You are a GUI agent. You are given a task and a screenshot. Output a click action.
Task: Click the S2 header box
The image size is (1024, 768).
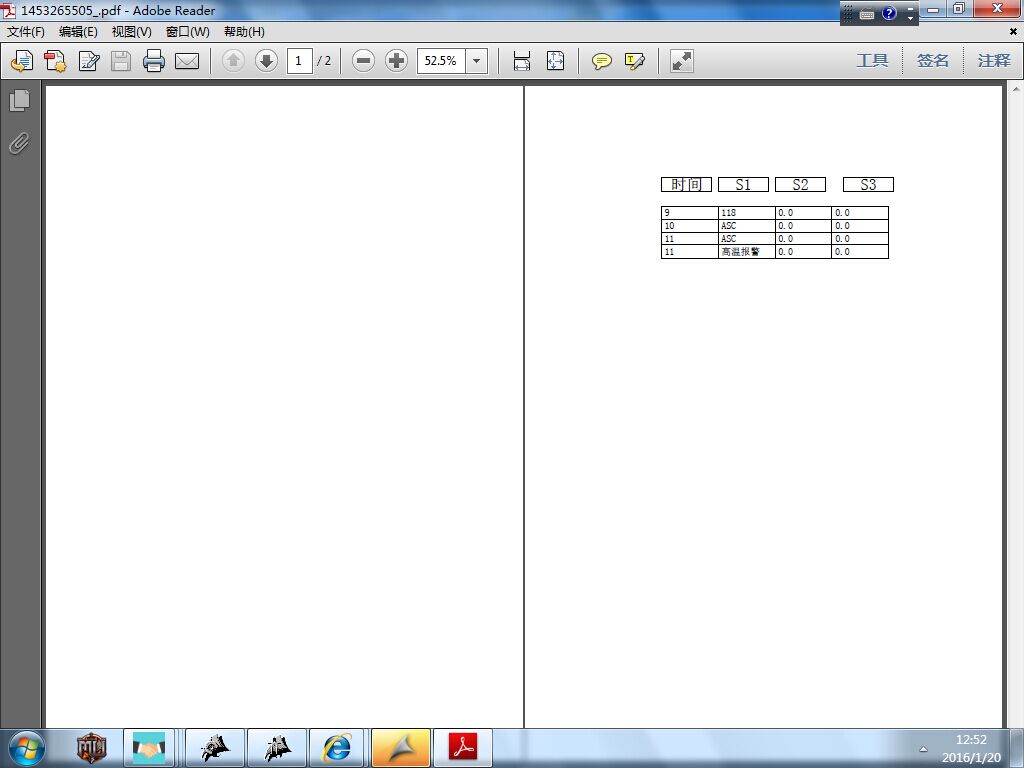coord(800,185)
